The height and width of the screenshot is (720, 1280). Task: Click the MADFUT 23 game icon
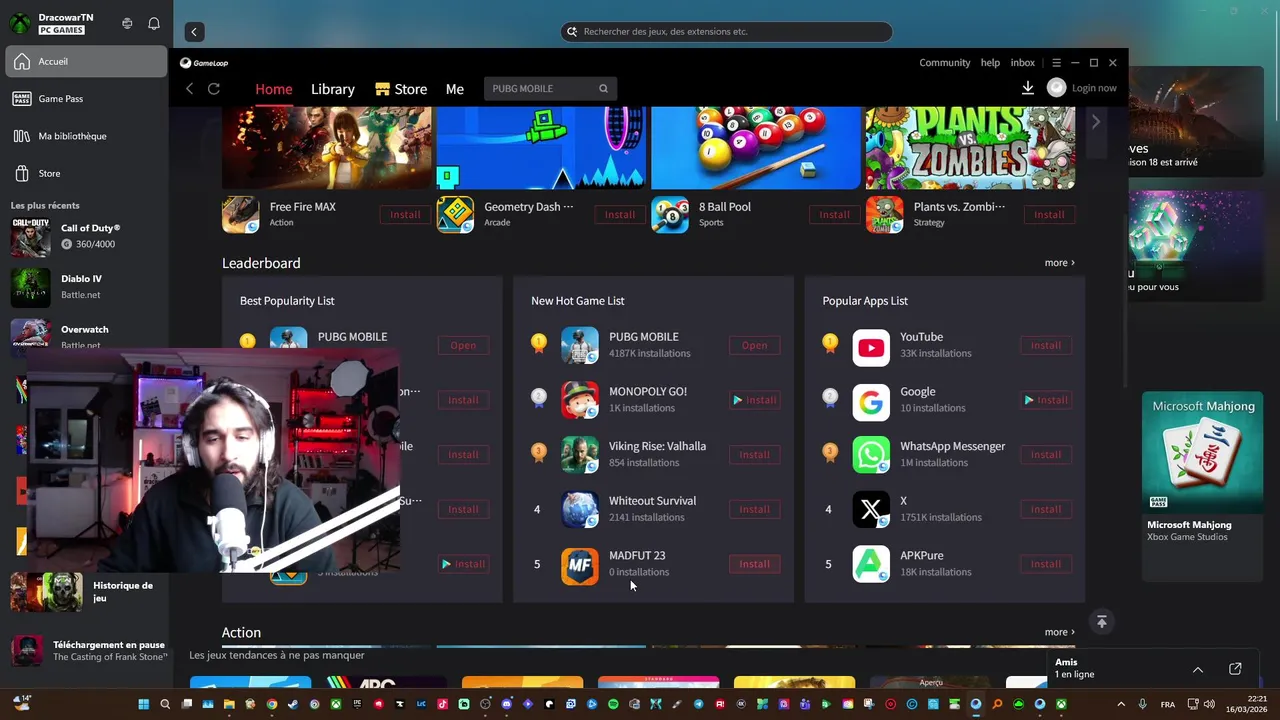point(580,565)
